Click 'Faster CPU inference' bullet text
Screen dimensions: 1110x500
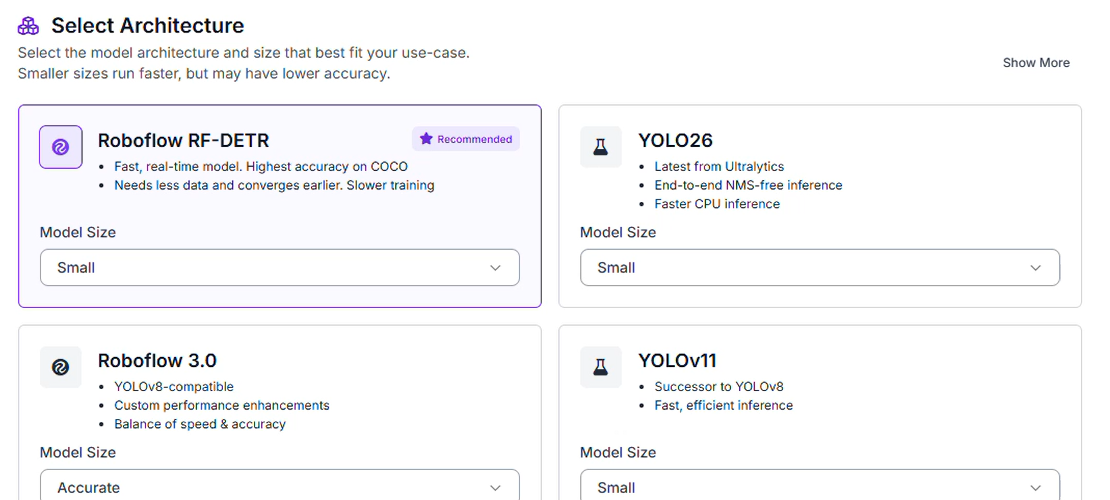click(717, 204)
